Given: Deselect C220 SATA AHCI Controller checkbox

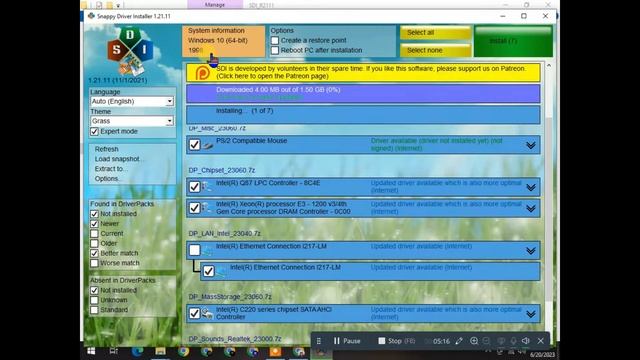Looking at the screenshot, I should 195,313.
